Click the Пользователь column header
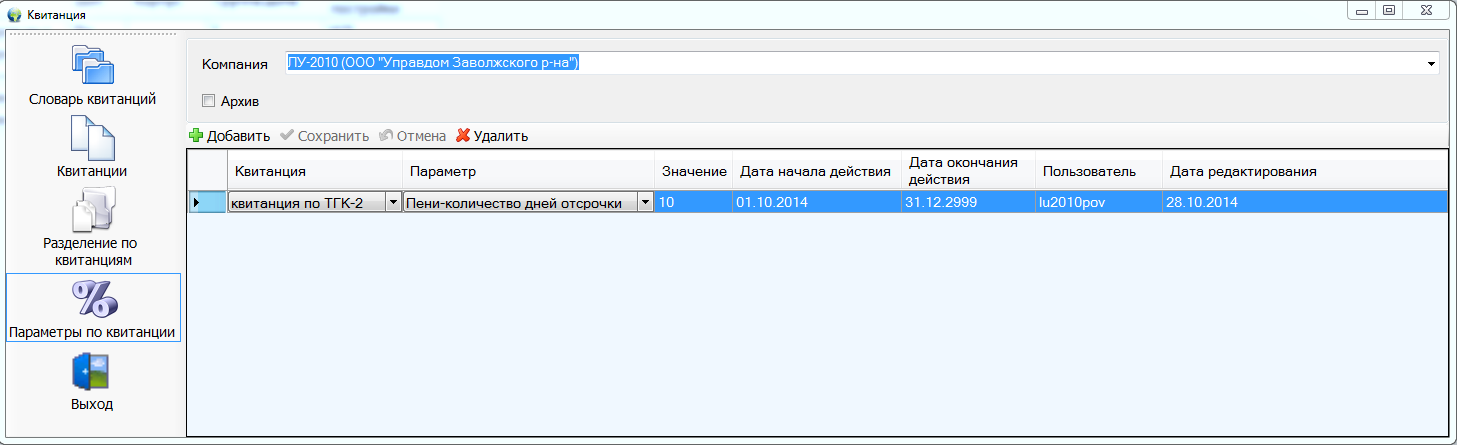1457x445 pixels. (1089, 171)
